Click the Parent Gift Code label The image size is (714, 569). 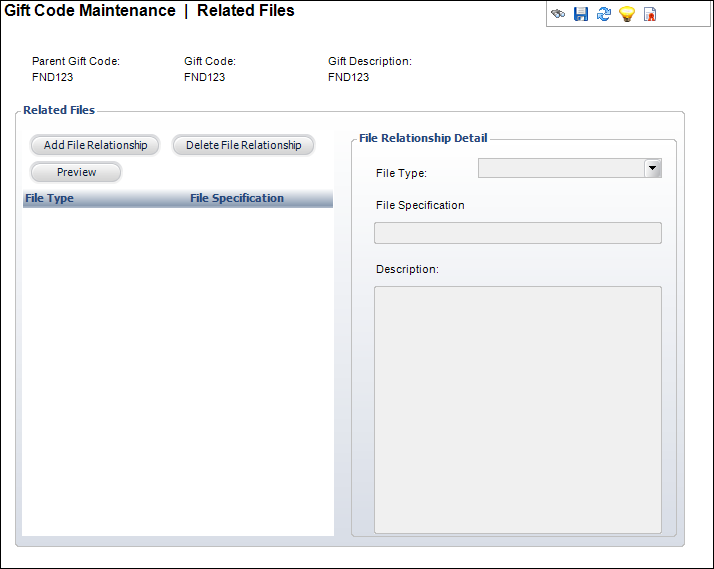coord(76,61)
